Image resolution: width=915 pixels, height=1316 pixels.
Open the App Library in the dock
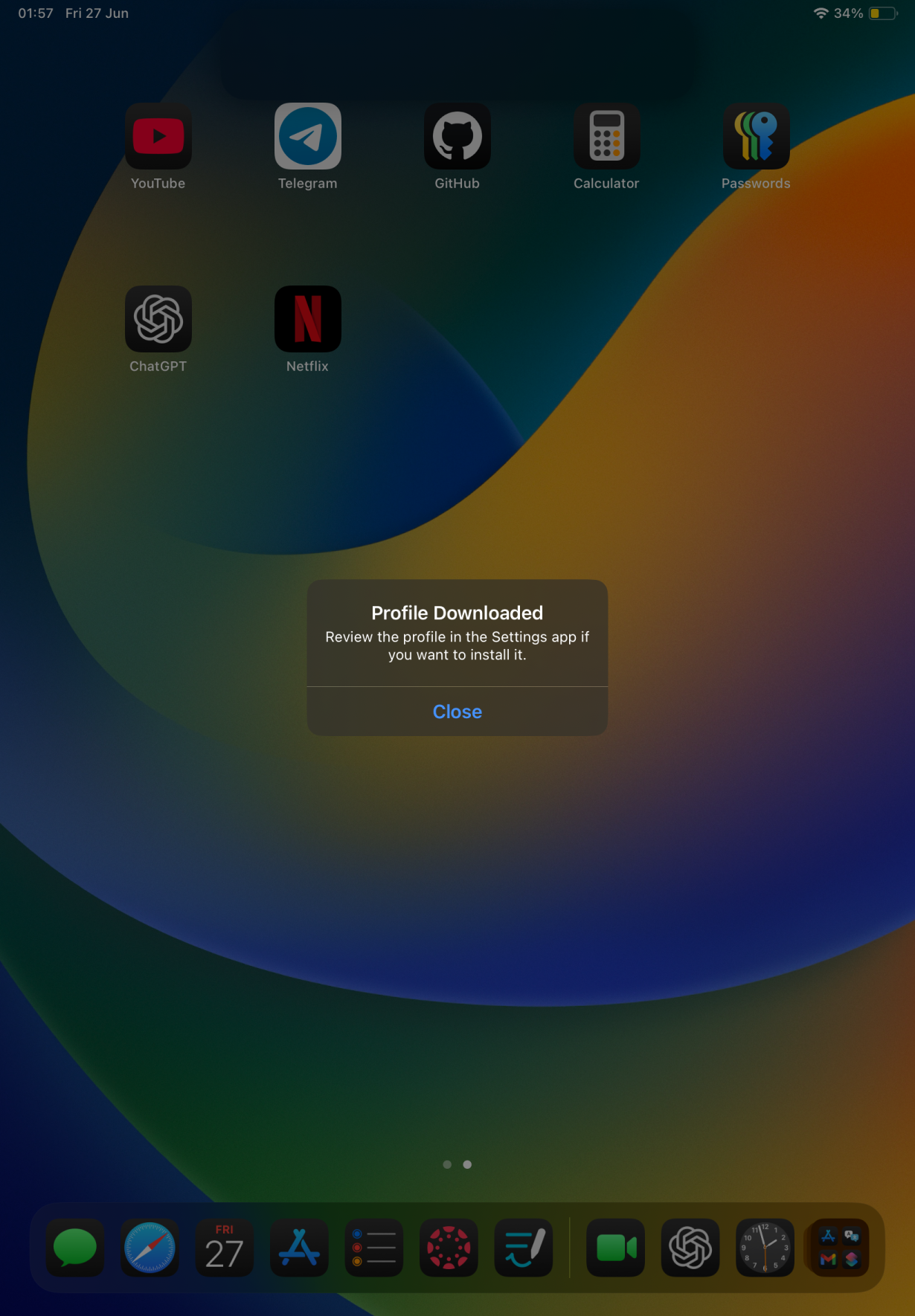[x=840, y=1248]
